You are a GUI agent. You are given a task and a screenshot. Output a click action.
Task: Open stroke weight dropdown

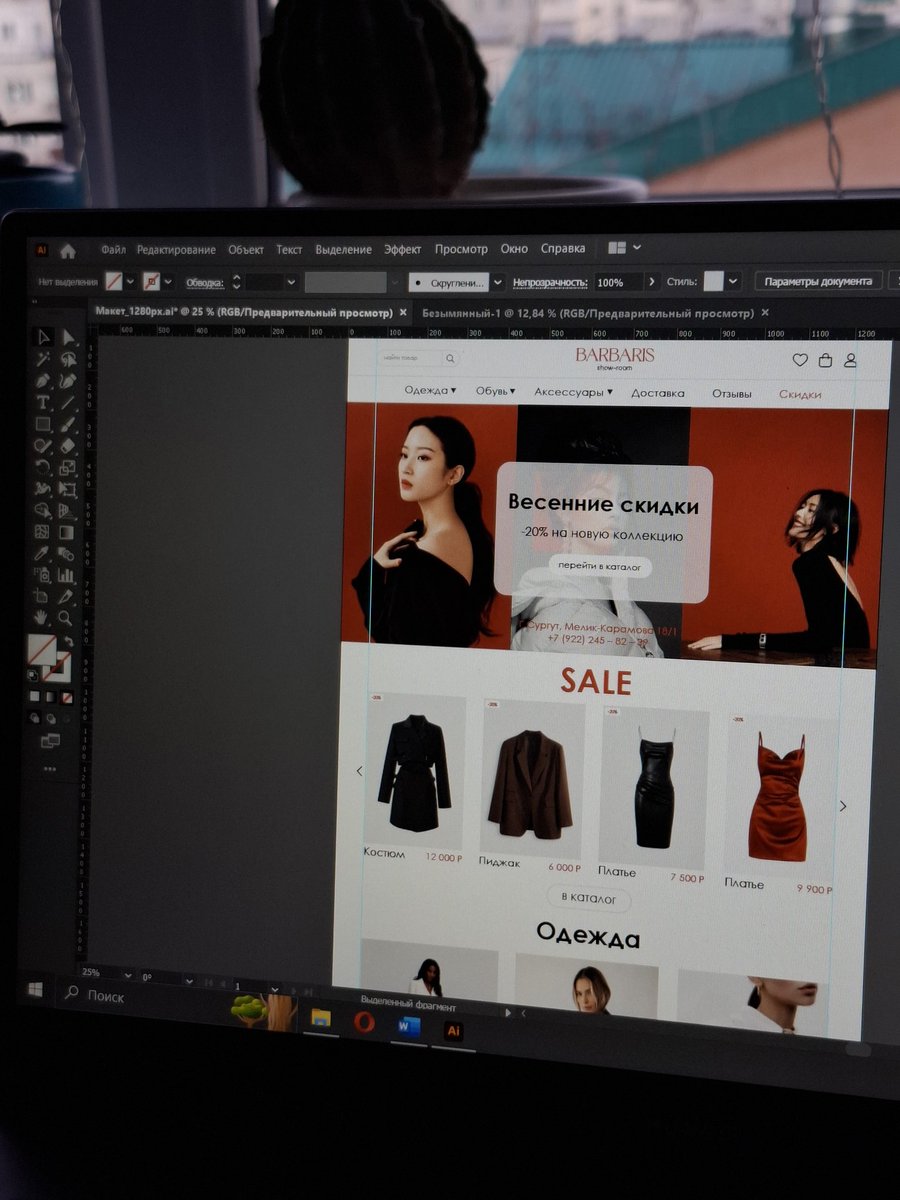(x=291, y=282)
